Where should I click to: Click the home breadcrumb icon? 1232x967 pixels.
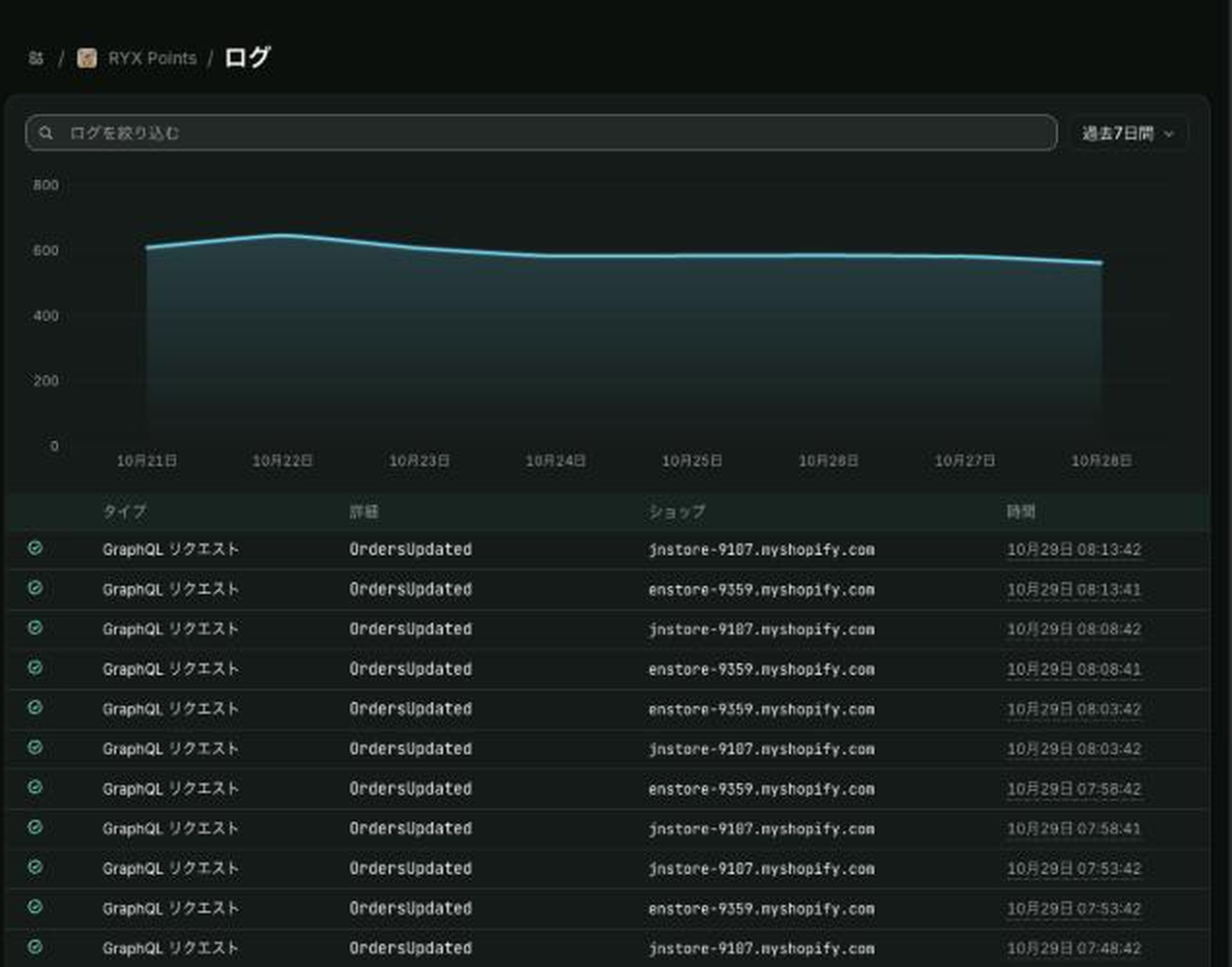coord(36,58)
